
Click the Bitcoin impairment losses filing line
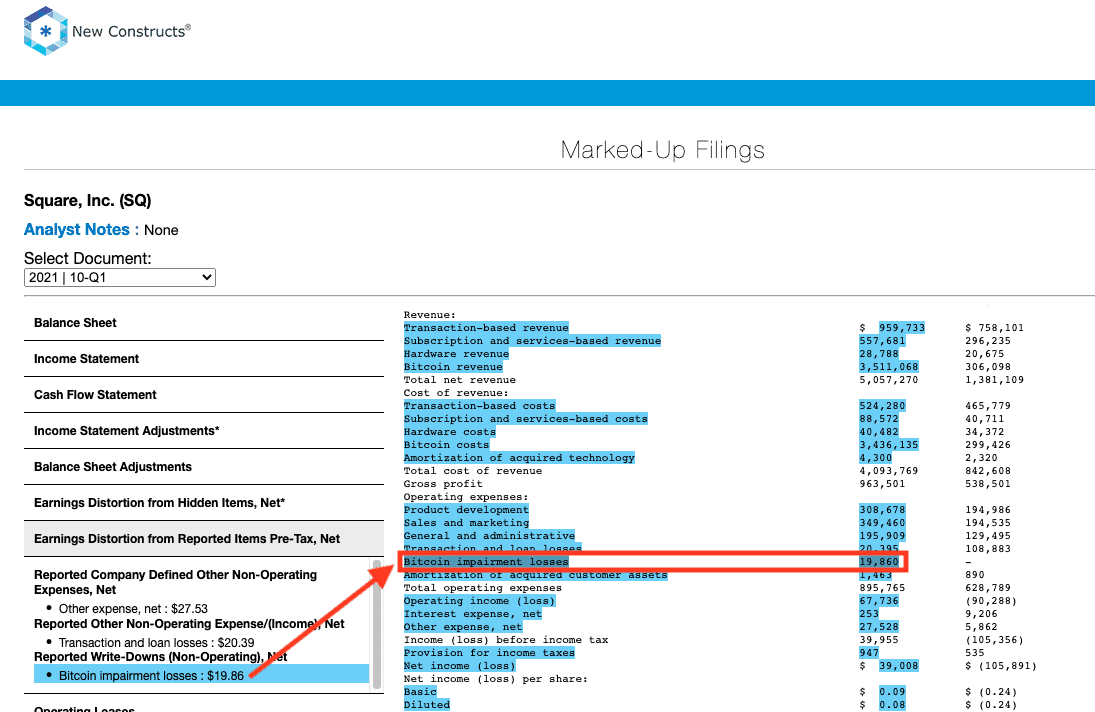(x=486, y=562)
